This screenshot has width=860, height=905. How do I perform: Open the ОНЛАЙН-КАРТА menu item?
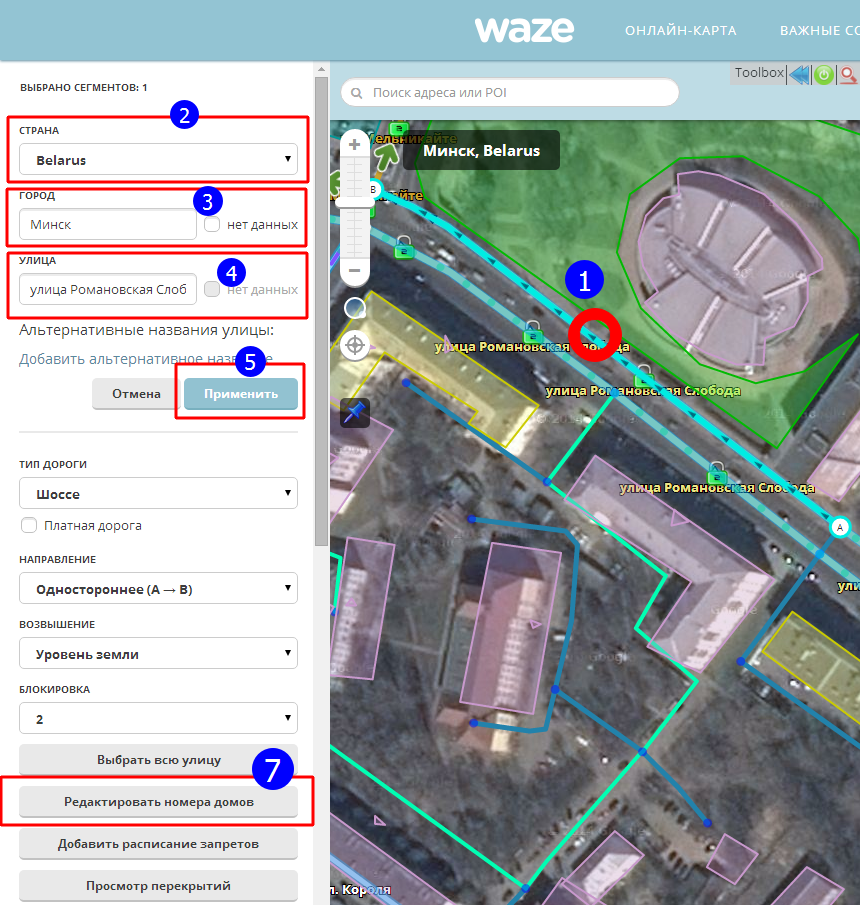680,31
